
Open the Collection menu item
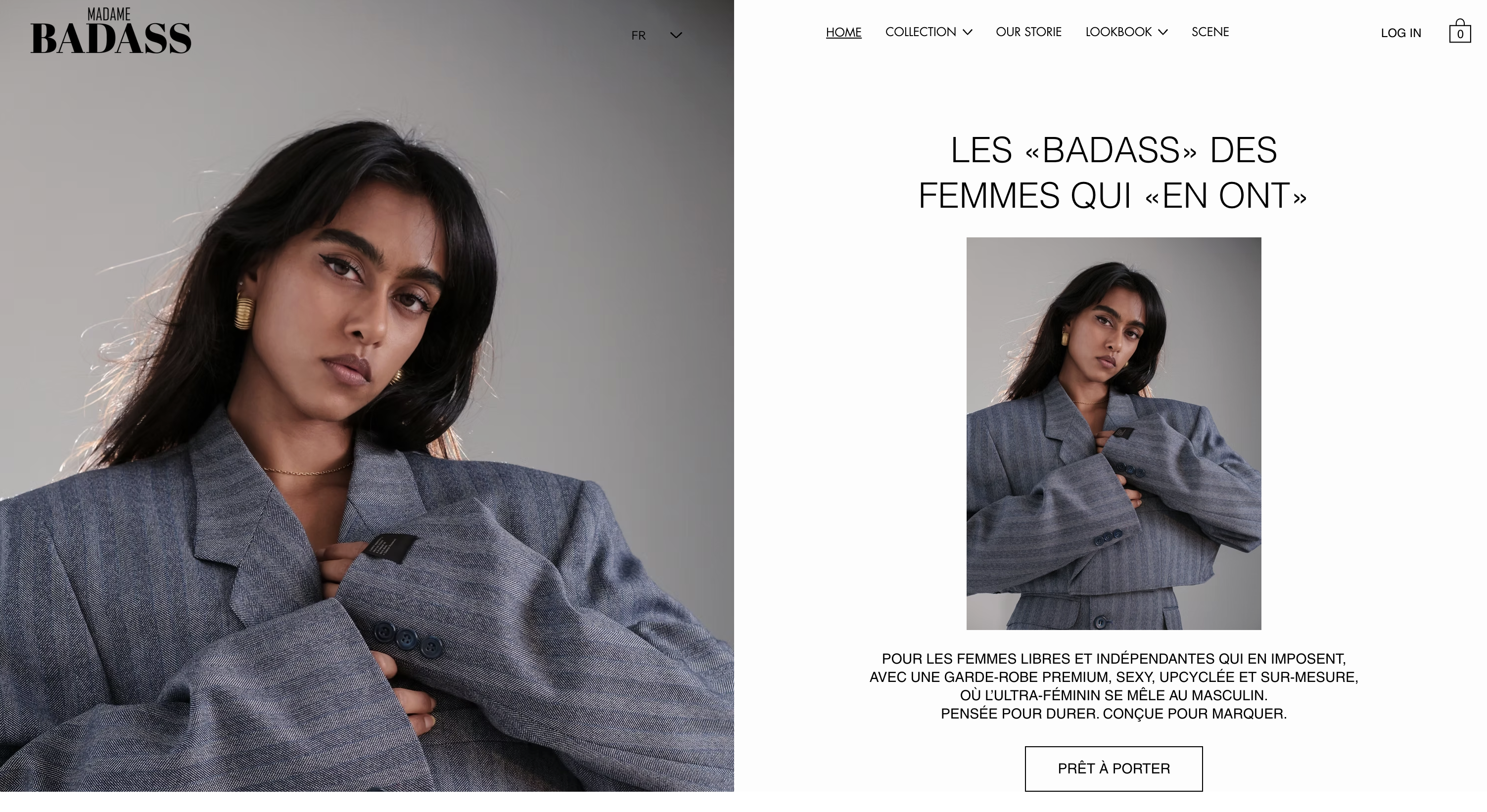(921, 32)
